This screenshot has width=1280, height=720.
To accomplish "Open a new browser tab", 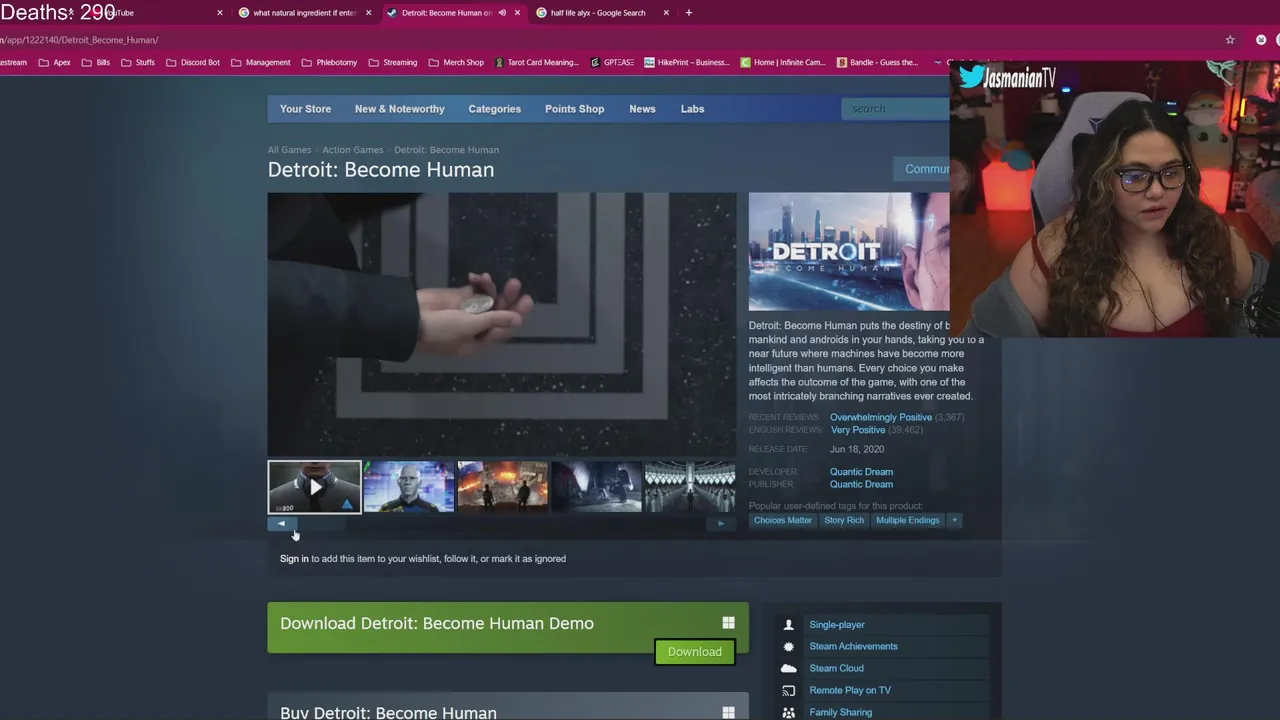I will click(689, 13).
